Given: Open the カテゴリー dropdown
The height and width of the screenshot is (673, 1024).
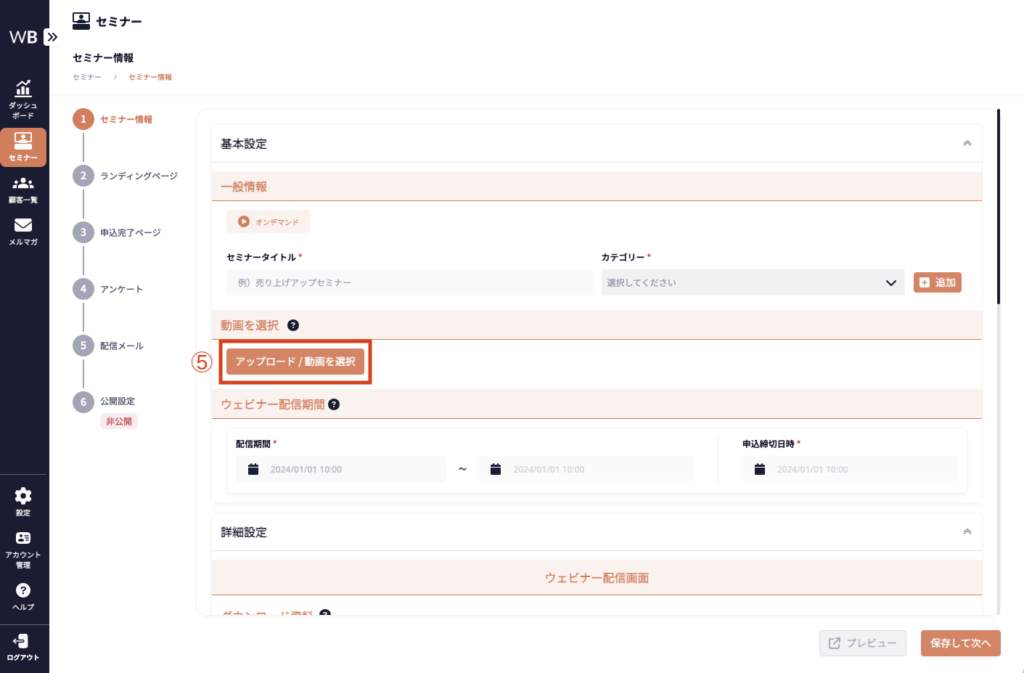Looking at the screenshot, I should 753,283.
